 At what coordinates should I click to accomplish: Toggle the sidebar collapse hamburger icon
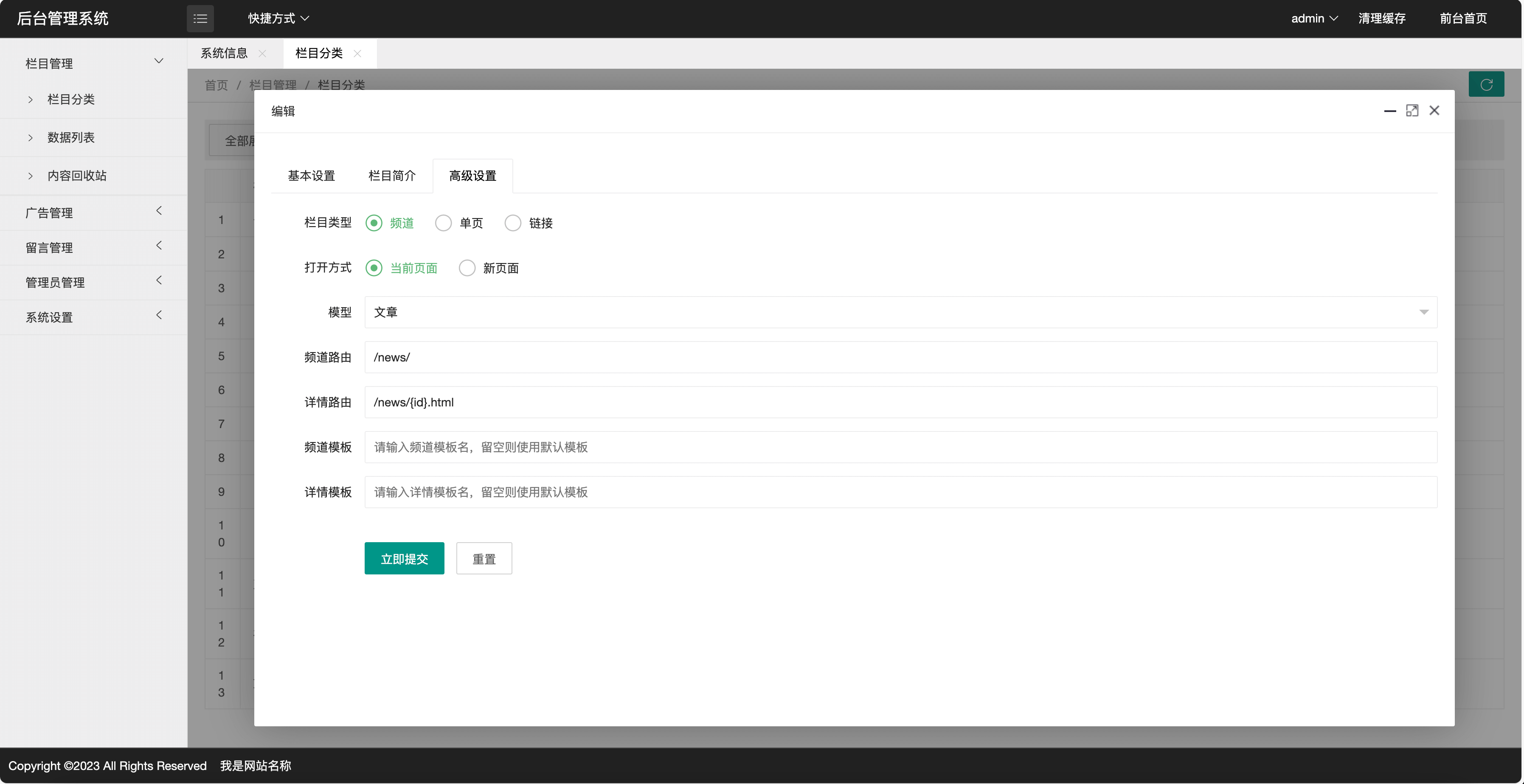(x=200, y=18)
